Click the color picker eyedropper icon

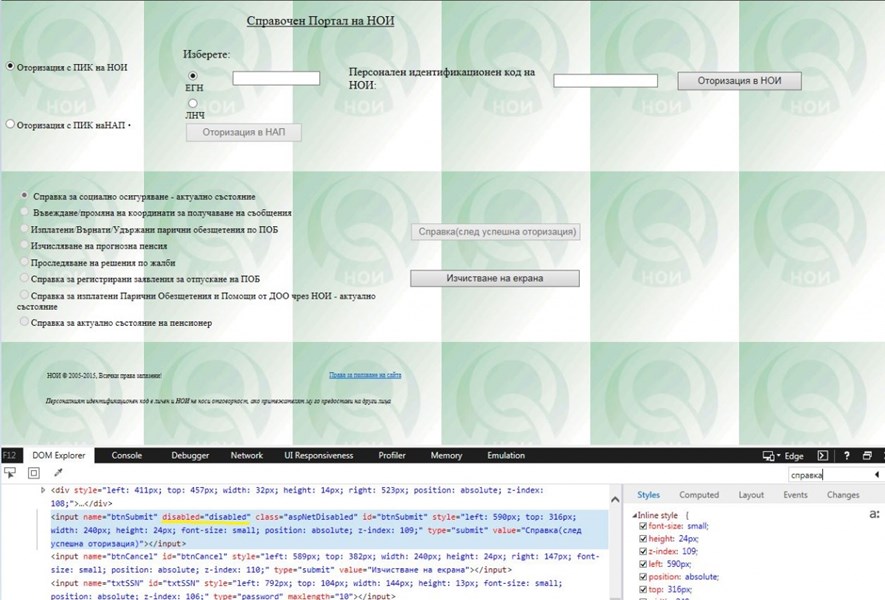pyautogui.click(x=58, y=472)
